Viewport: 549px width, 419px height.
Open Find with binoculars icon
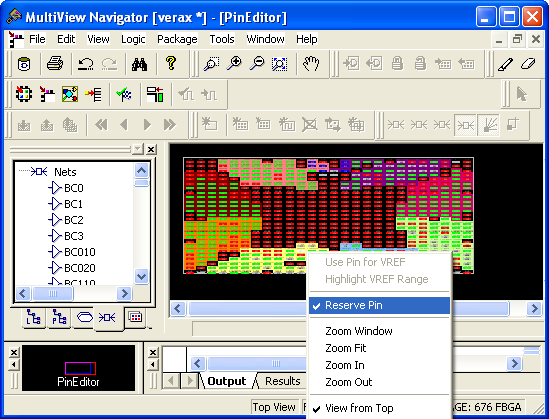coord(139,64)
